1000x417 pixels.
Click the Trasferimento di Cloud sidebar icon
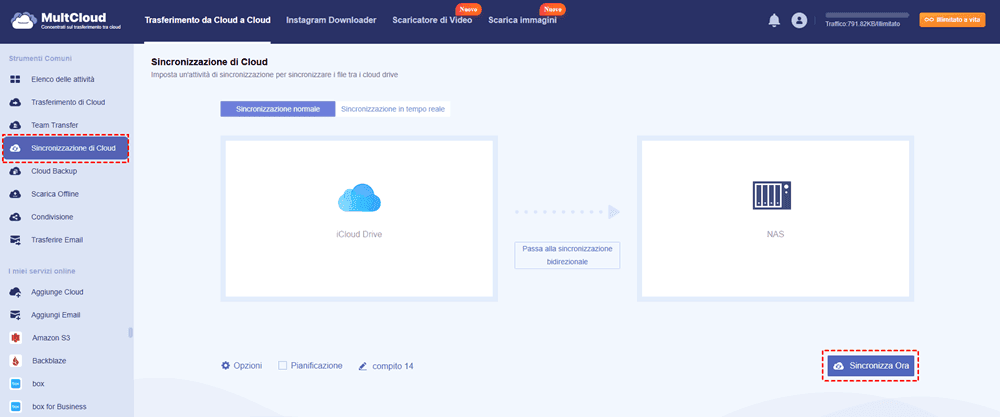point(15,103)
